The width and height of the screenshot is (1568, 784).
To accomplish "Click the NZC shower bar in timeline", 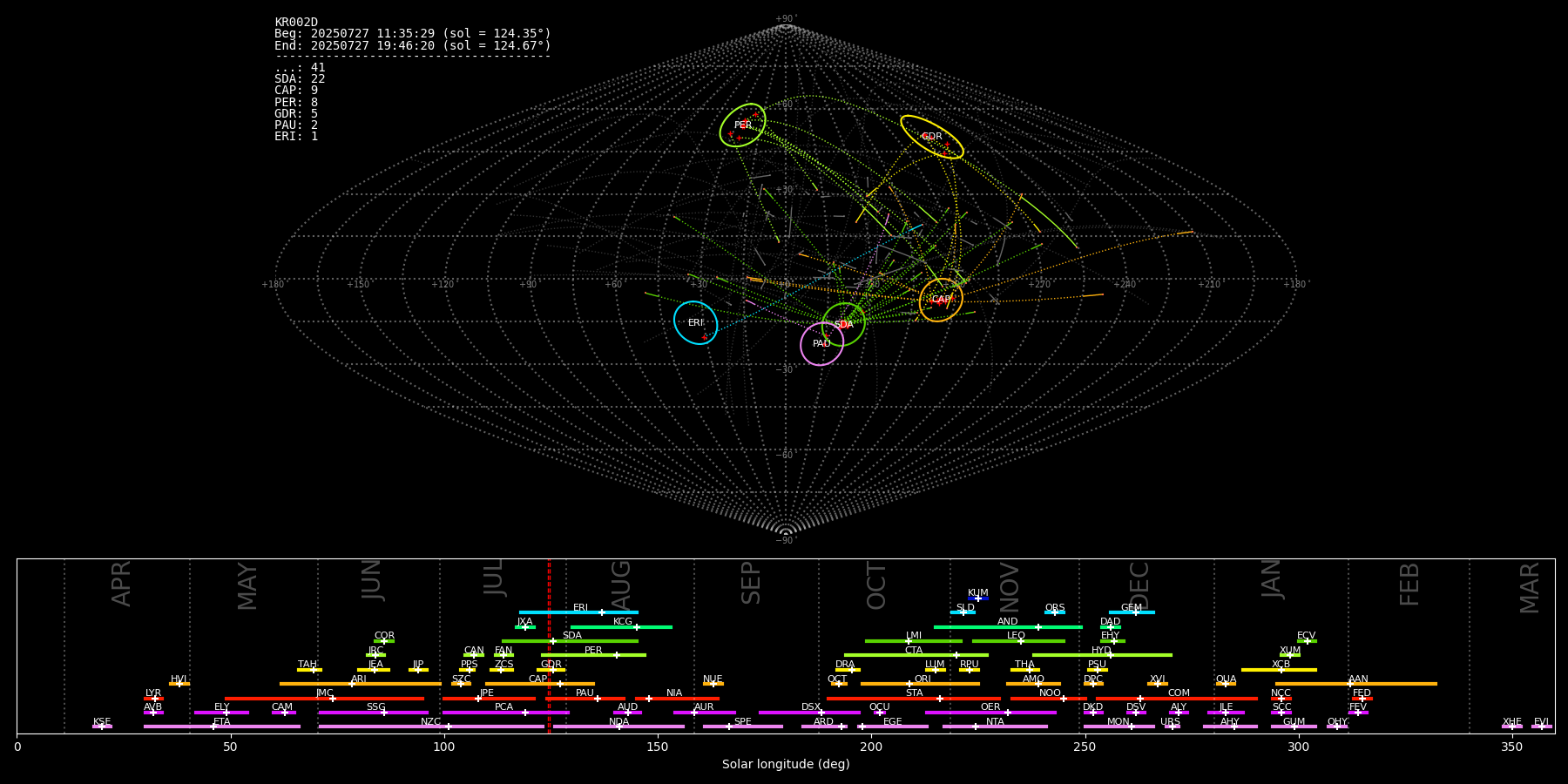I will 431,727.
